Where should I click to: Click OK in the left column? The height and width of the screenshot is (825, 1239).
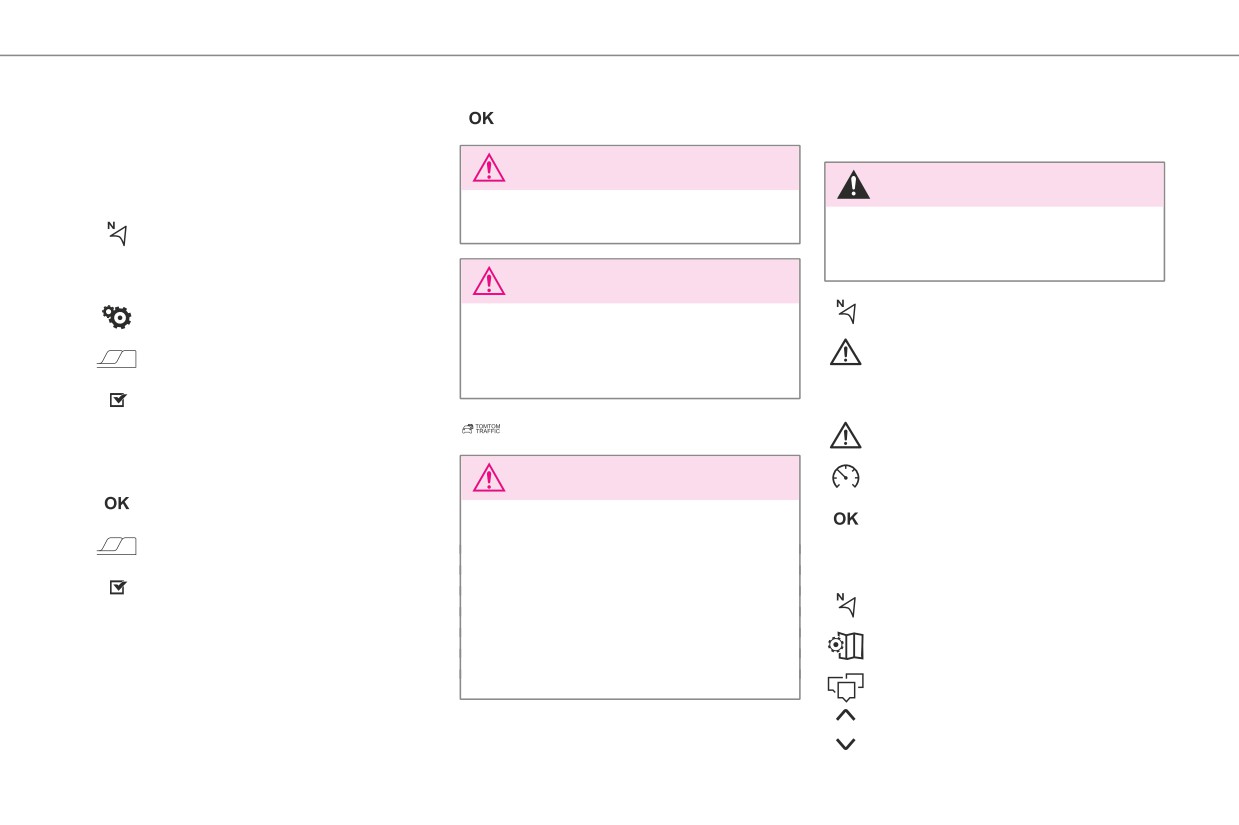pyautogui.click(x=117, y=503)
